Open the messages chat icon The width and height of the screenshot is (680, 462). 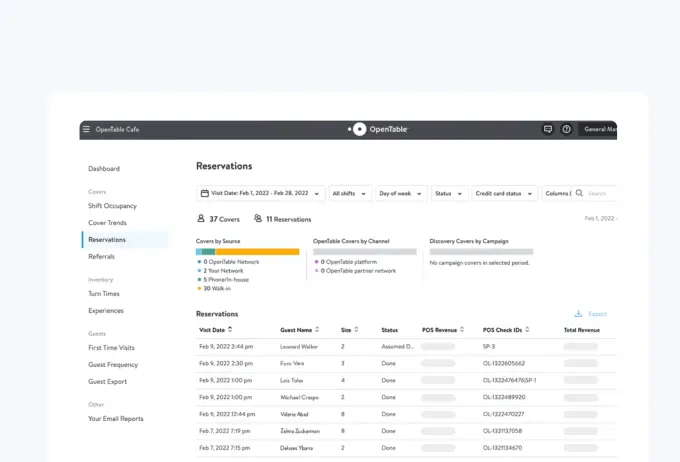[548, 129]
